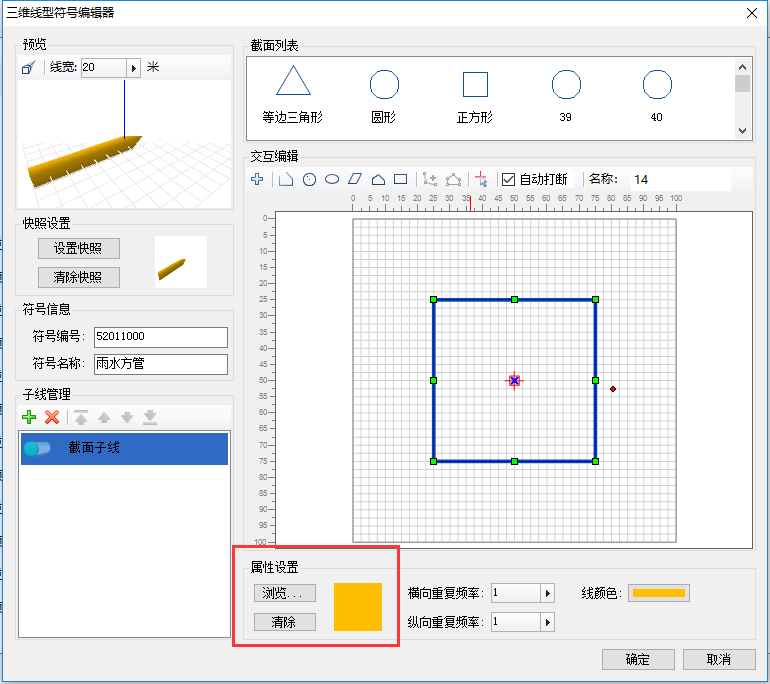Click the center cross marker in canvas
The width and height of the screenshot is (770, 684).
pyautogui.click(x=514, y=381)
